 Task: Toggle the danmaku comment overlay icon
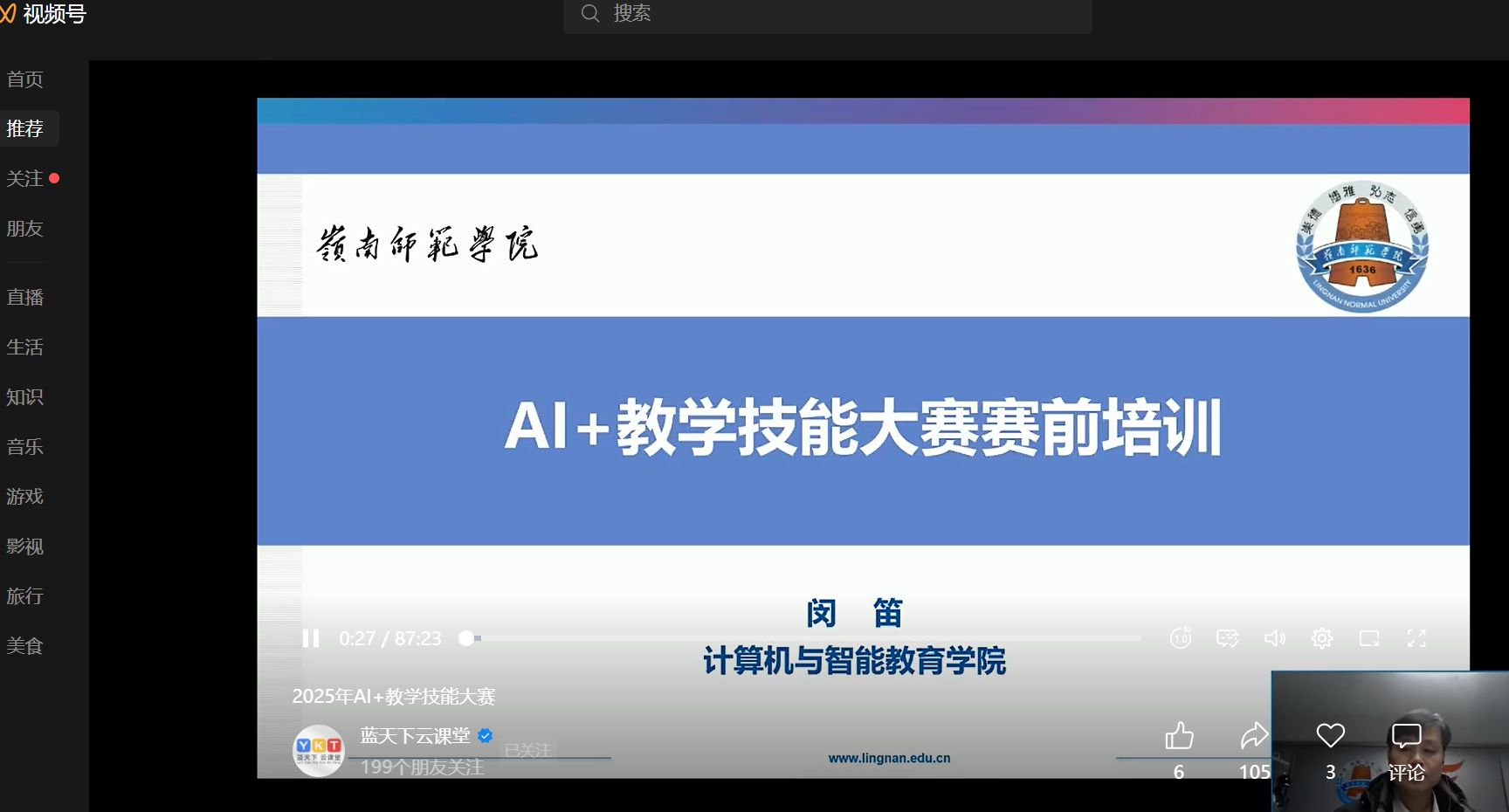[1228, 638]
